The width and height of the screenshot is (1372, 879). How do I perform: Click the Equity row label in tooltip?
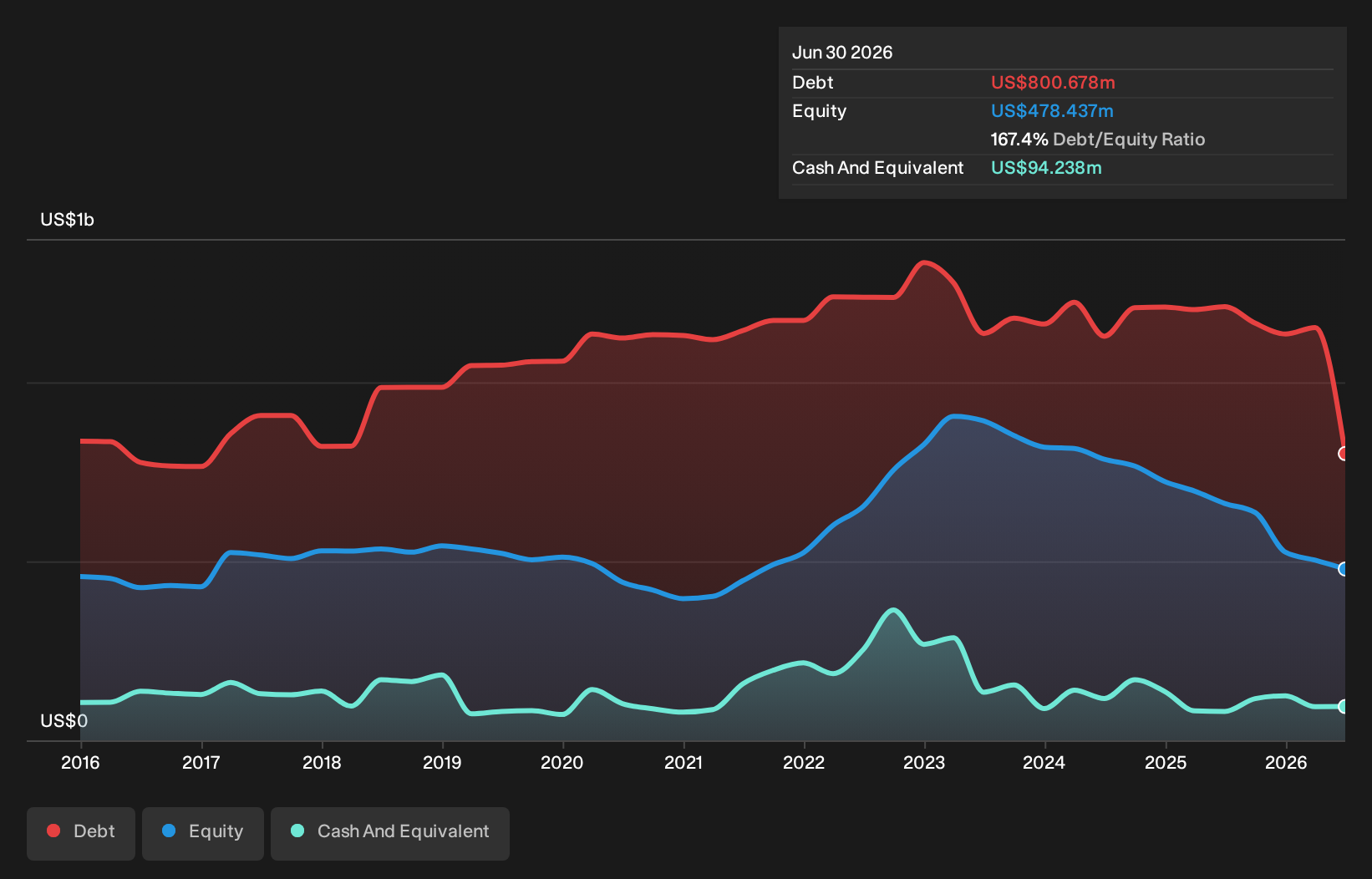click(x=819, y=111)
